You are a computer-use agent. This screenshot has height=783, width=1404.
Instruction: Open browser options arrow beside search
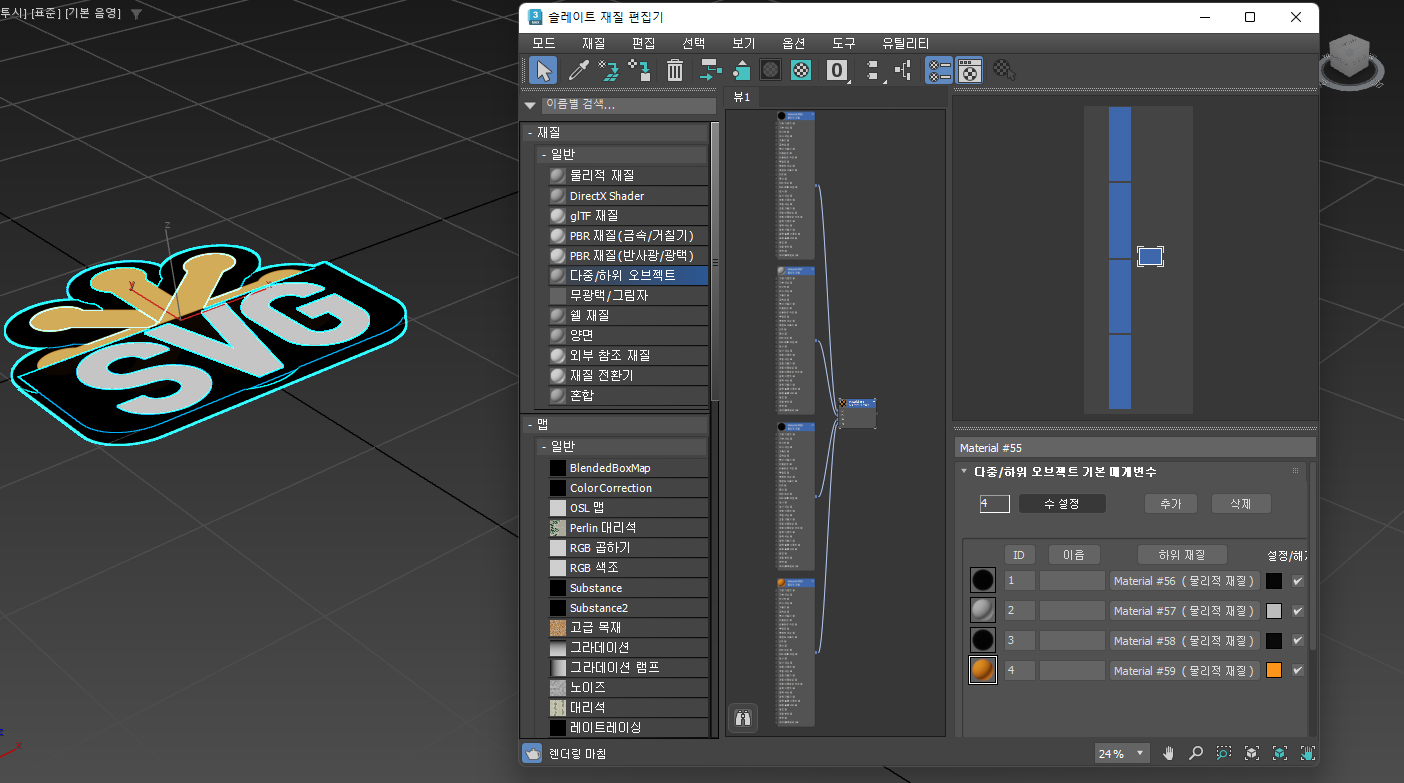pos(530,104)
